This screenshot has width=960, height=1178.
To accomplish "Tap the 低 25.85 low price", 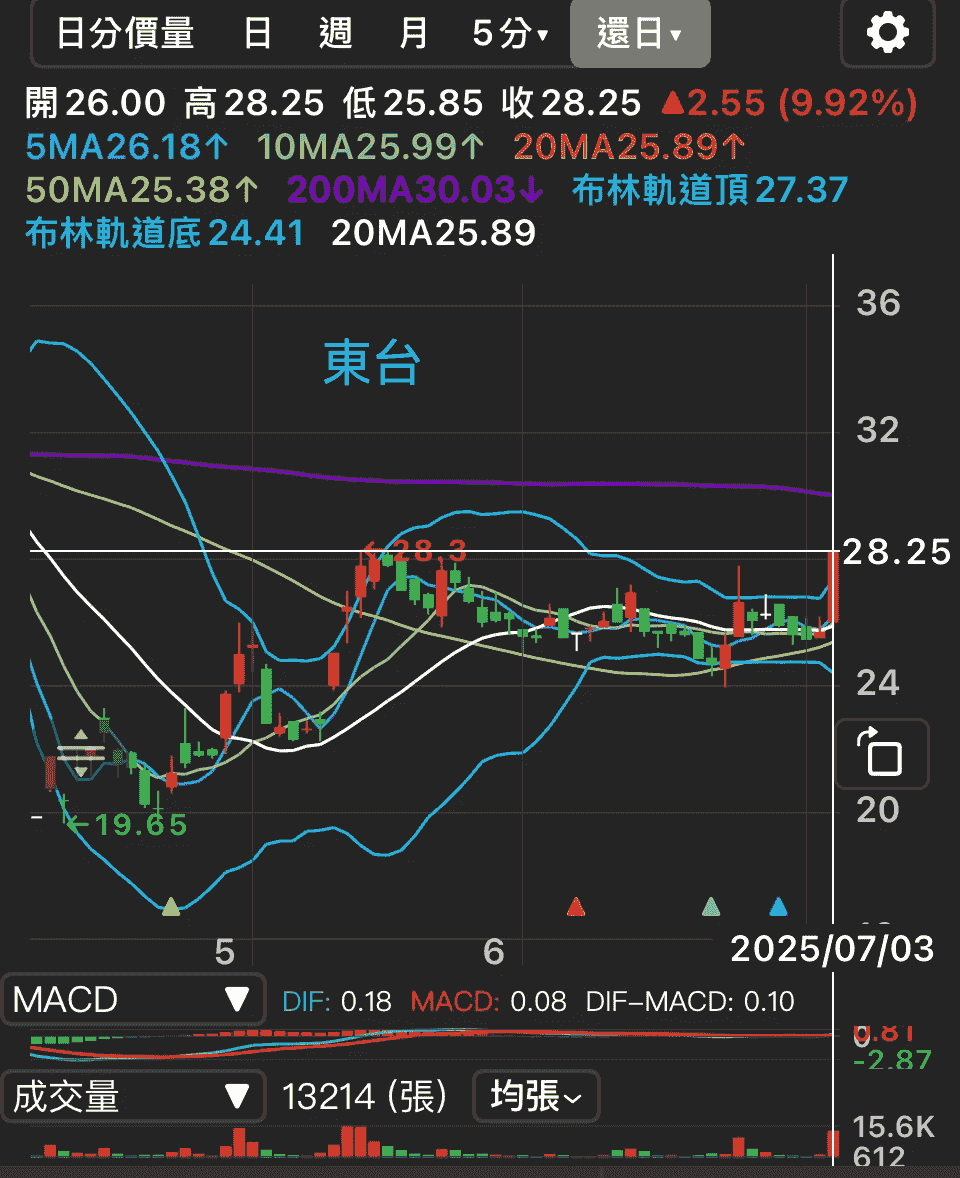I will tap(412, 103).
